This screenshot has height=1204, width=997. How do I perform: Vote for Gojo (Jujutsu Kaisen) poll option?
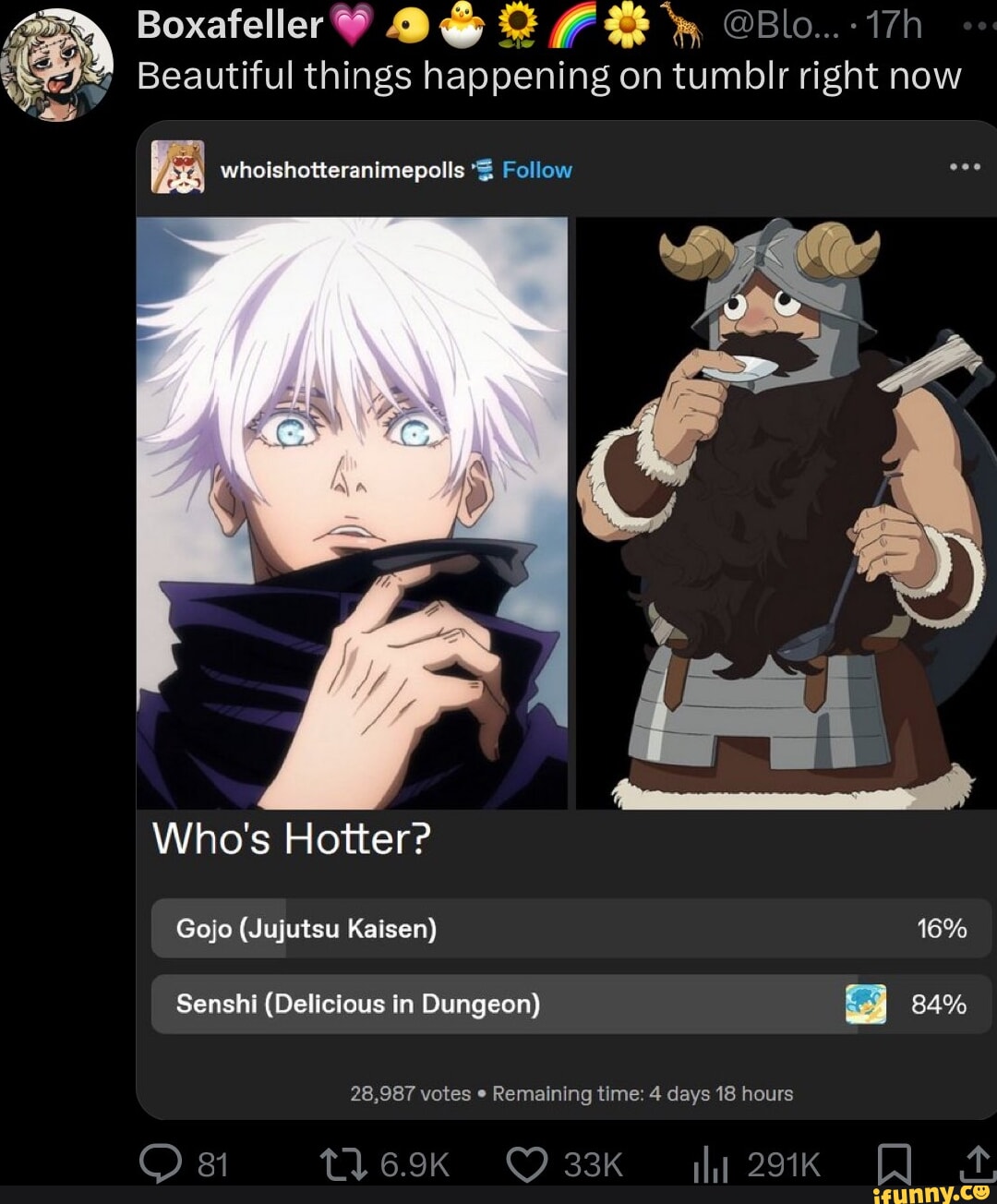571,928
